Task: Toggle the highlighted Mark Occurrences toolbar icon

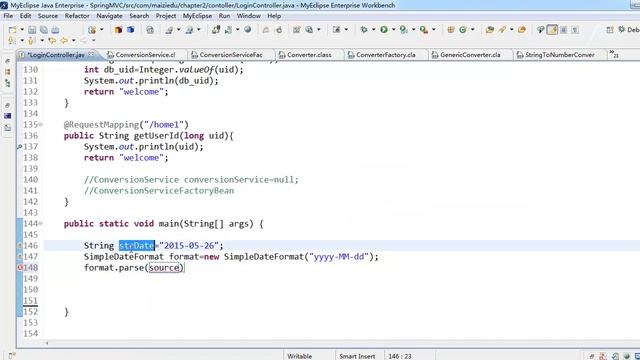Action: tap(552, 29)
